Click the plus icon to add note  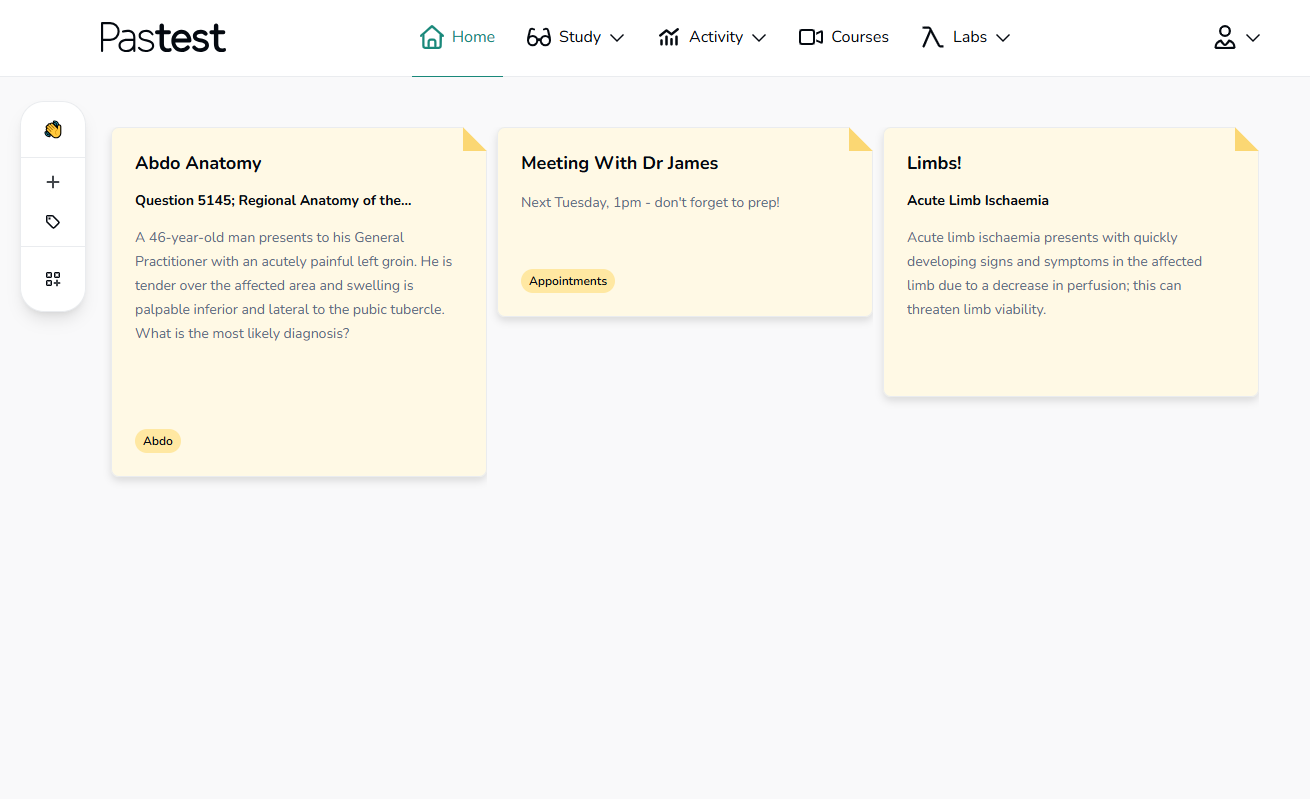tap(53, 182)
